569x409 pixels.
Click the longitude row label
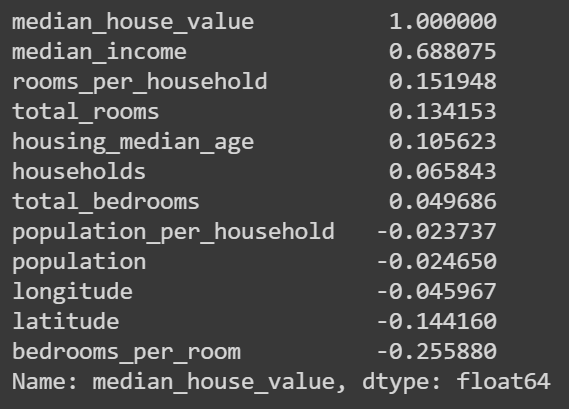pyautogui.click(x=73, y=292)
